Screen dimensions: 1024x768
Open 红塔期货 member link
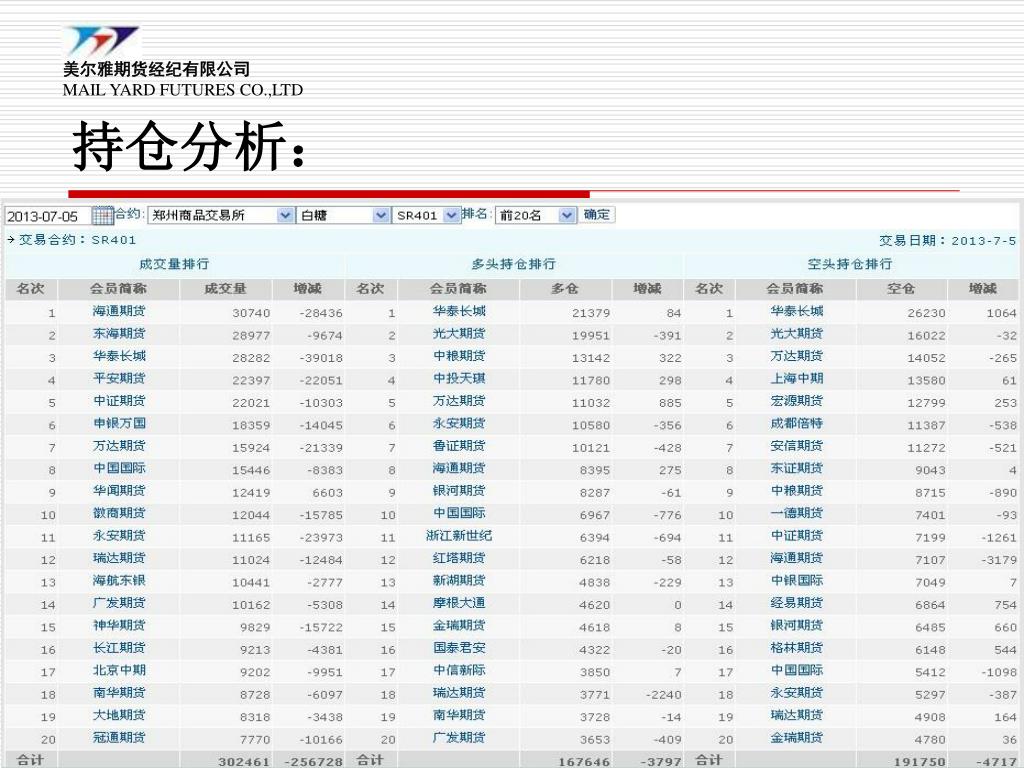459,558
